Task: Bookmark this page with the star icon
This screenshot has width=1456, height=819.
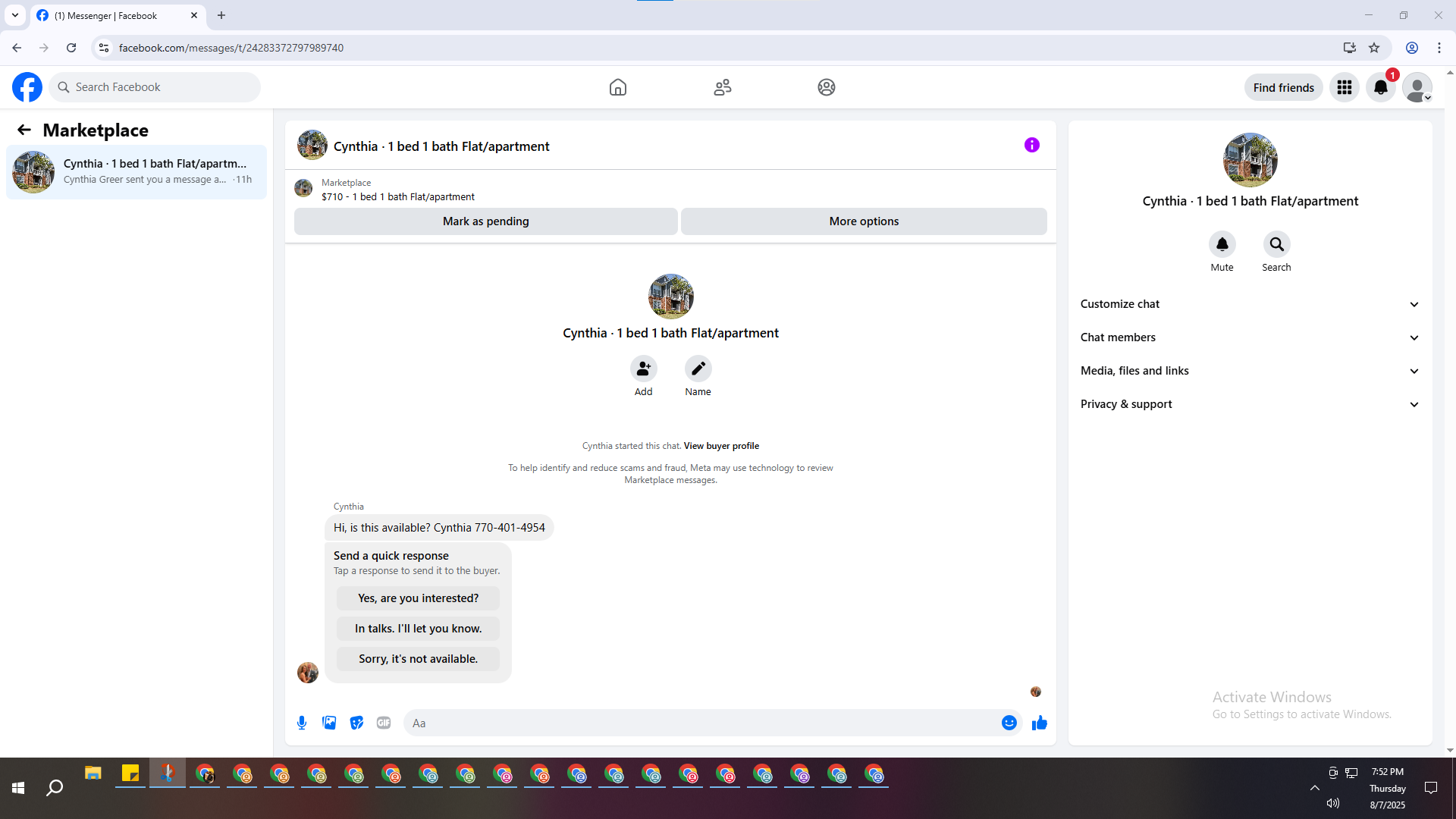Action: [x=1374, y=48]
